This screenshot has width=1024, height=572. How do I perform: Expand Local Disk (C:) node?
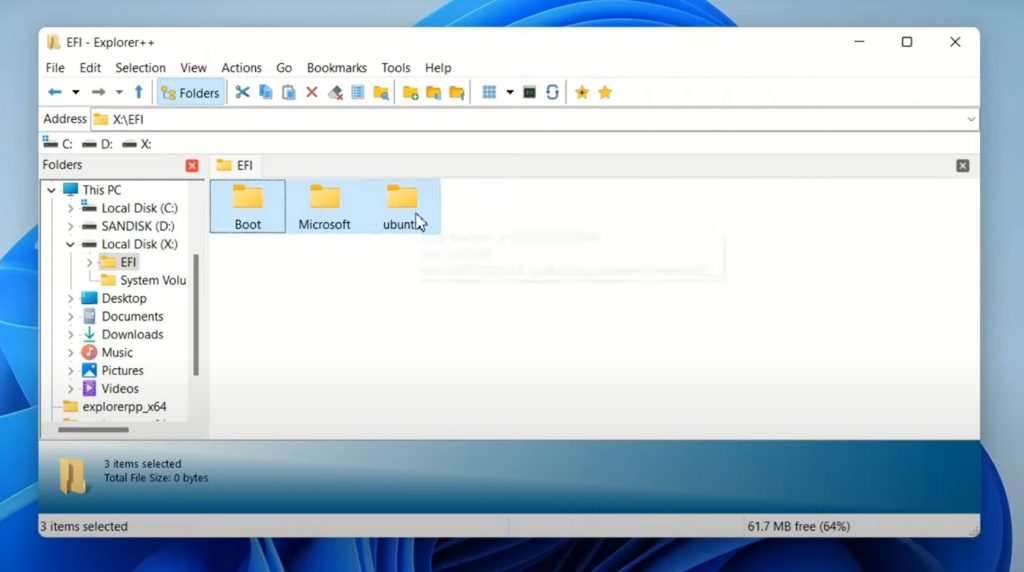(70, 208)
